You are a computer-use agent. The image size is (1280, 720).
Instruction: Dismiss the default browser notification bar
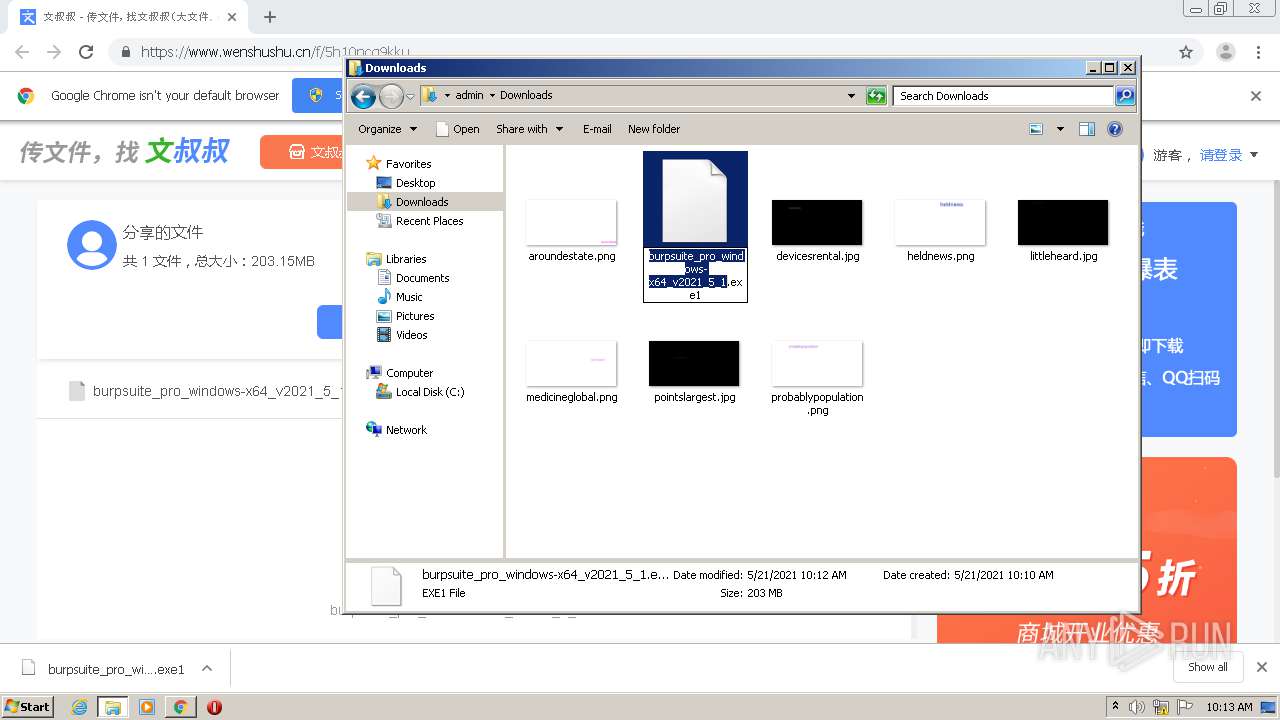(x=1256, y=96)
